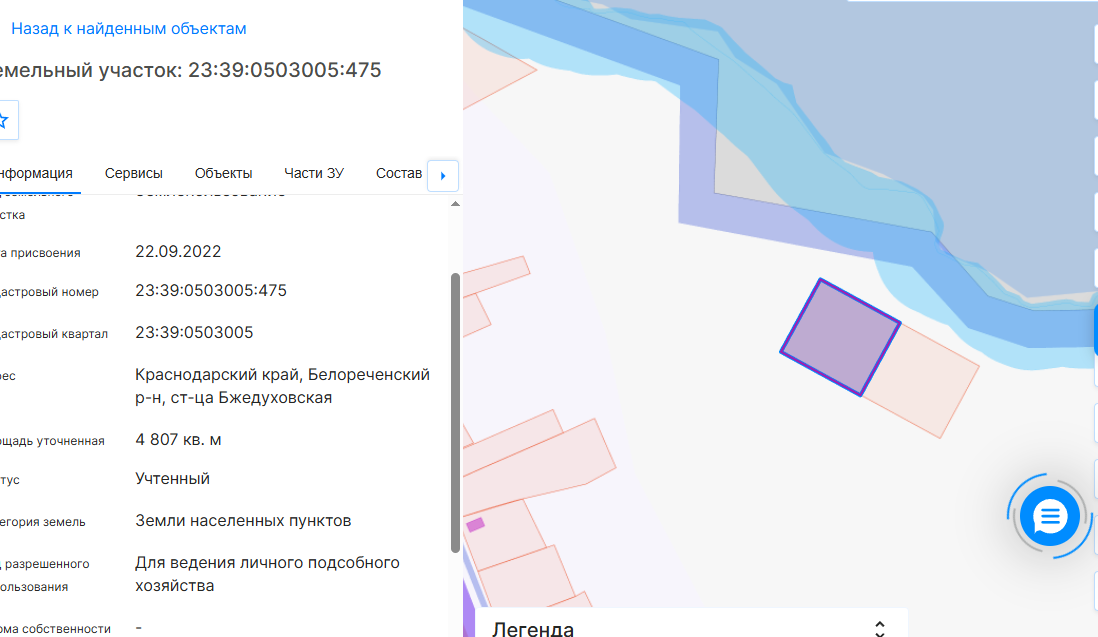Add parcel to favorites with star icon

click(x=4, y=120)
